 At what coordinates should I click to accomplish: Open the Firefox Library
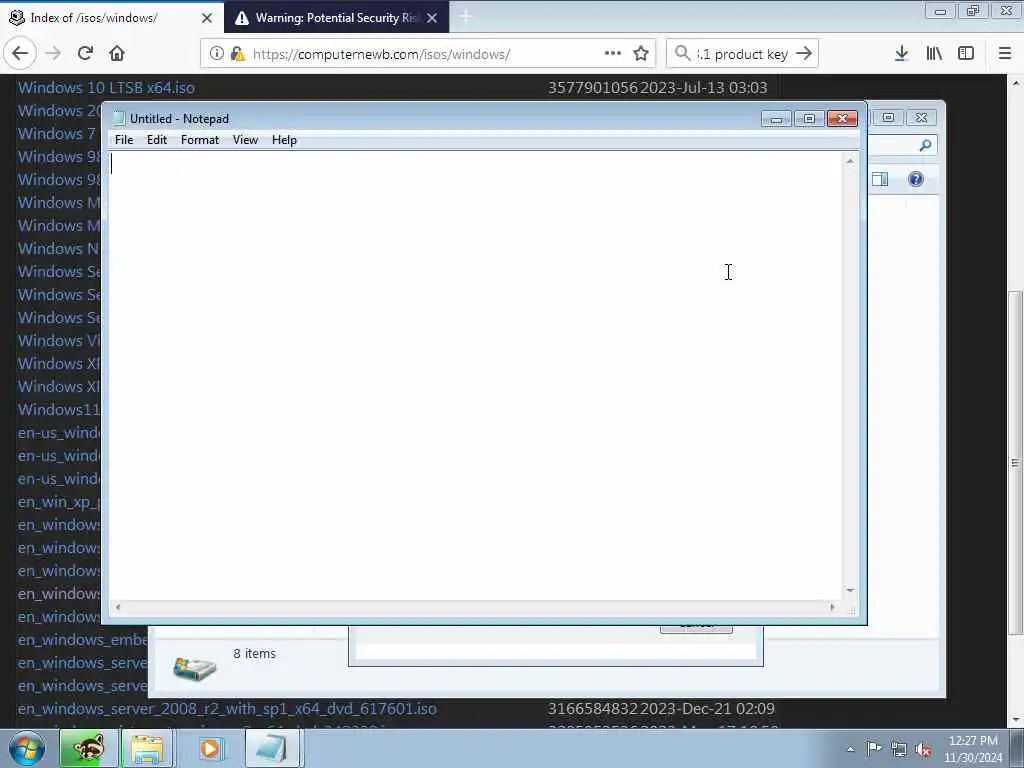[x=934, y=54]
